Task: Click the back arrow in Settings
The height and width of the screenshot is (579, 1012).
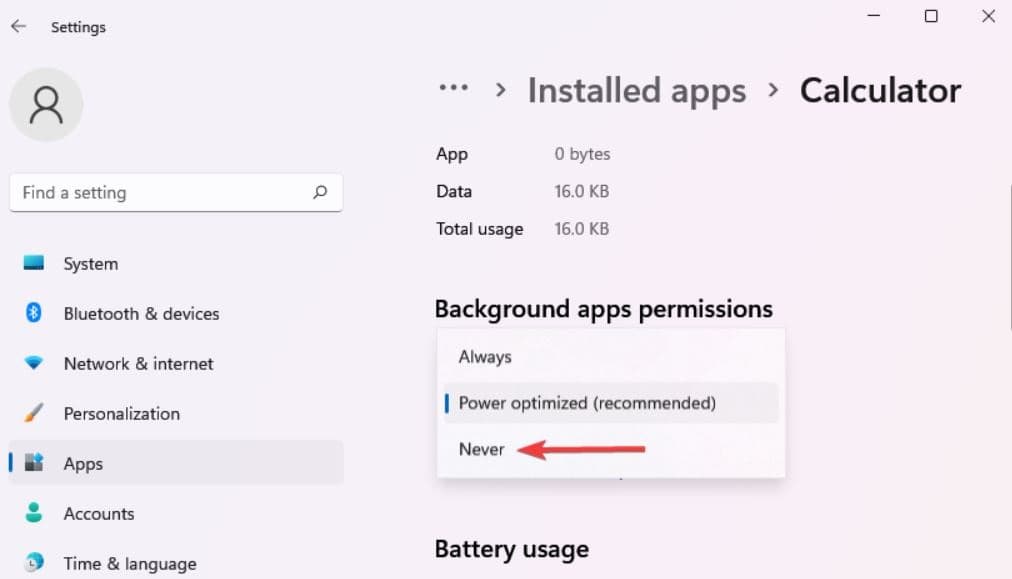Action: click(19, 27)
